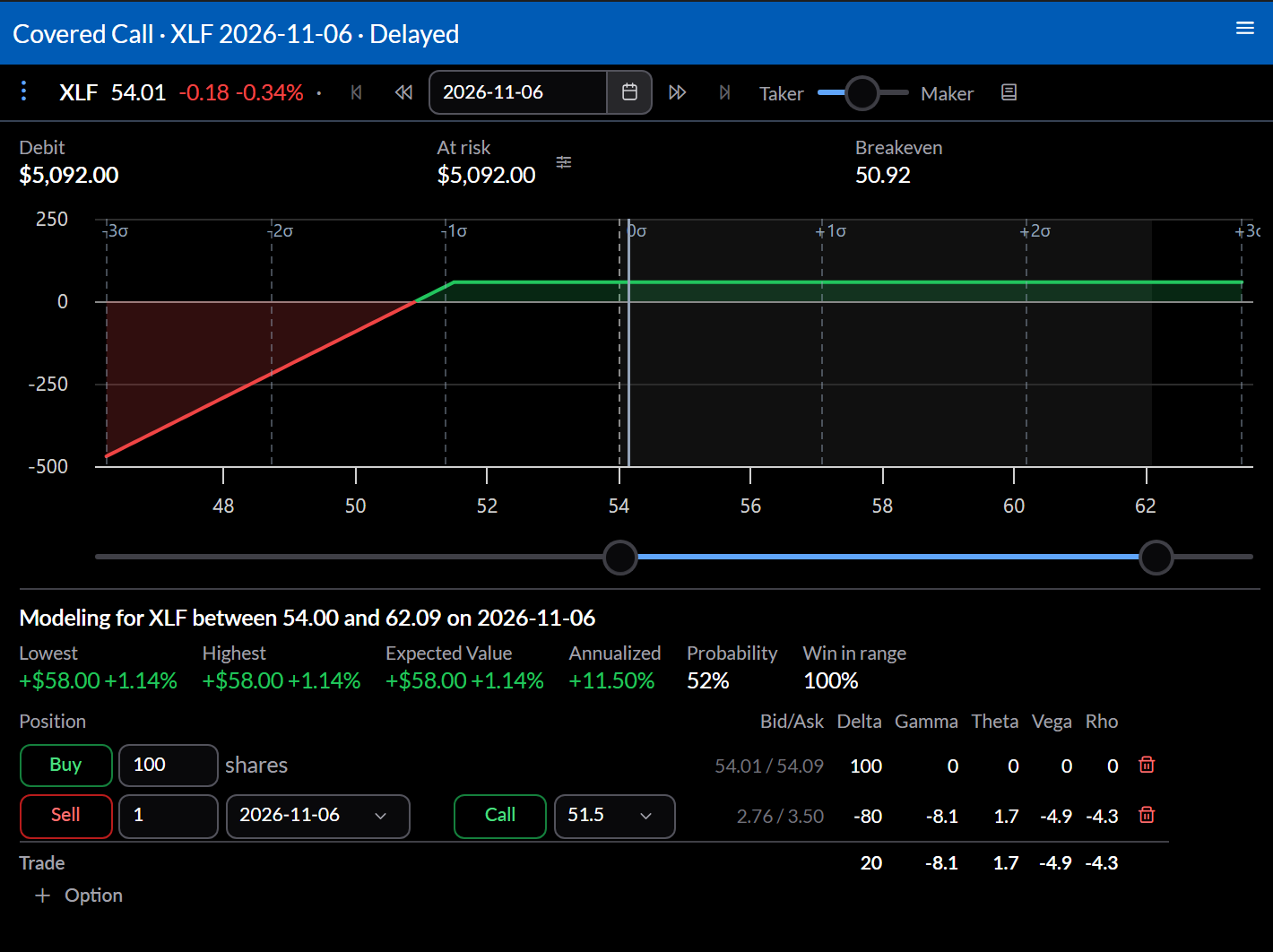Click the Rho column header
This screenshot has width=1273, height=952.
tap(1102, 722)
